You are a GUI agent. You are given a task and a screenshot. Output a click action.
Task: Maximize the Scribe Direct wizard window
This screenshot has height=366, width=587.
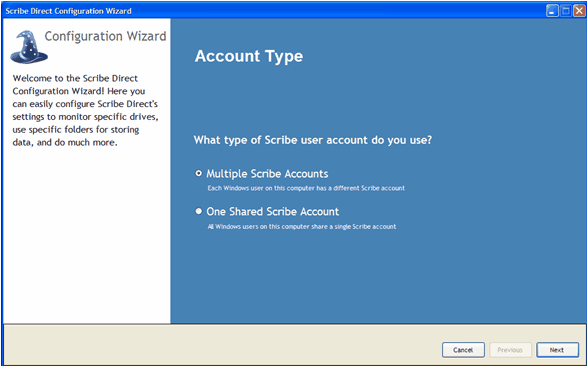point(566,11)
